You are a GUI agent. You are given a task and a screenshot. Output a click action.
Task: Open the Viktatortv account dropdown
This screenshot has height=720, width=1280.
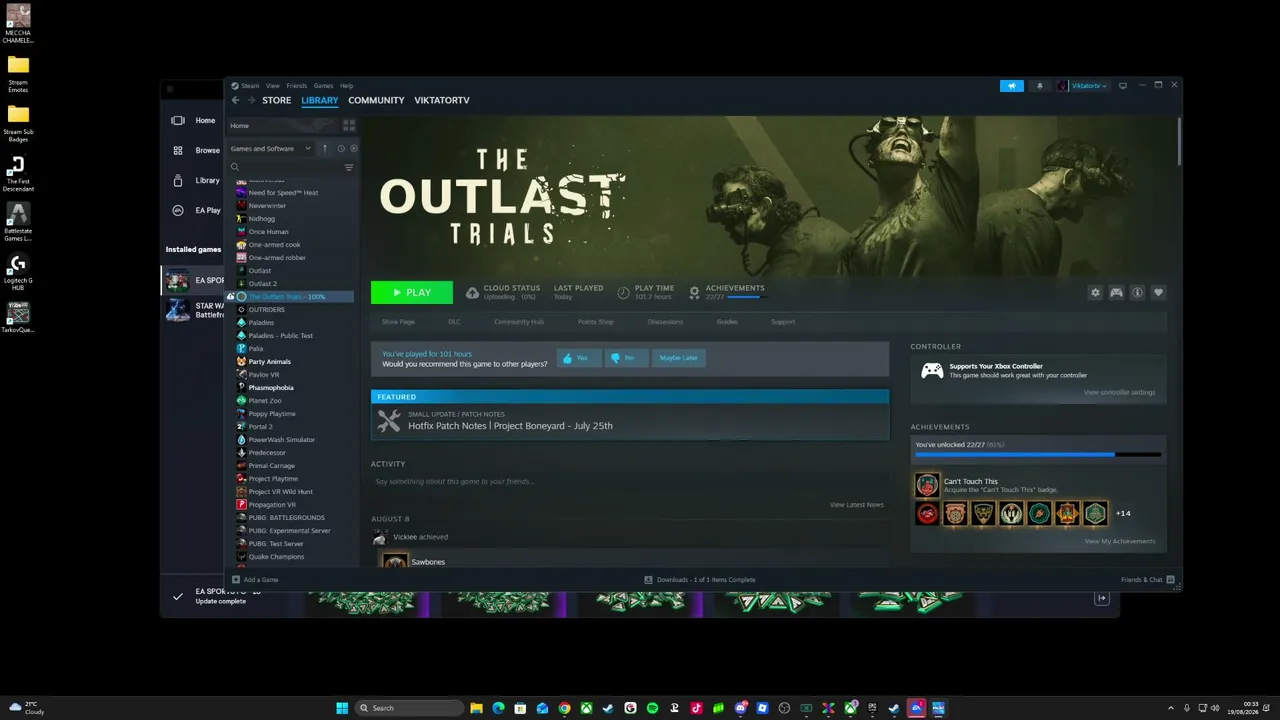click(1084, 86)
